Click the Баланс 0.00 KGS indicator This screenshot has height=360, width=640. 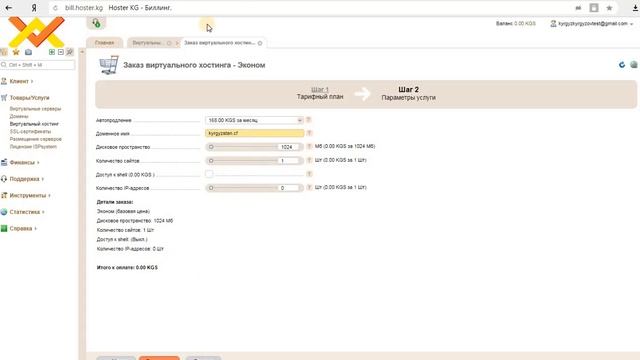point(516,24)
